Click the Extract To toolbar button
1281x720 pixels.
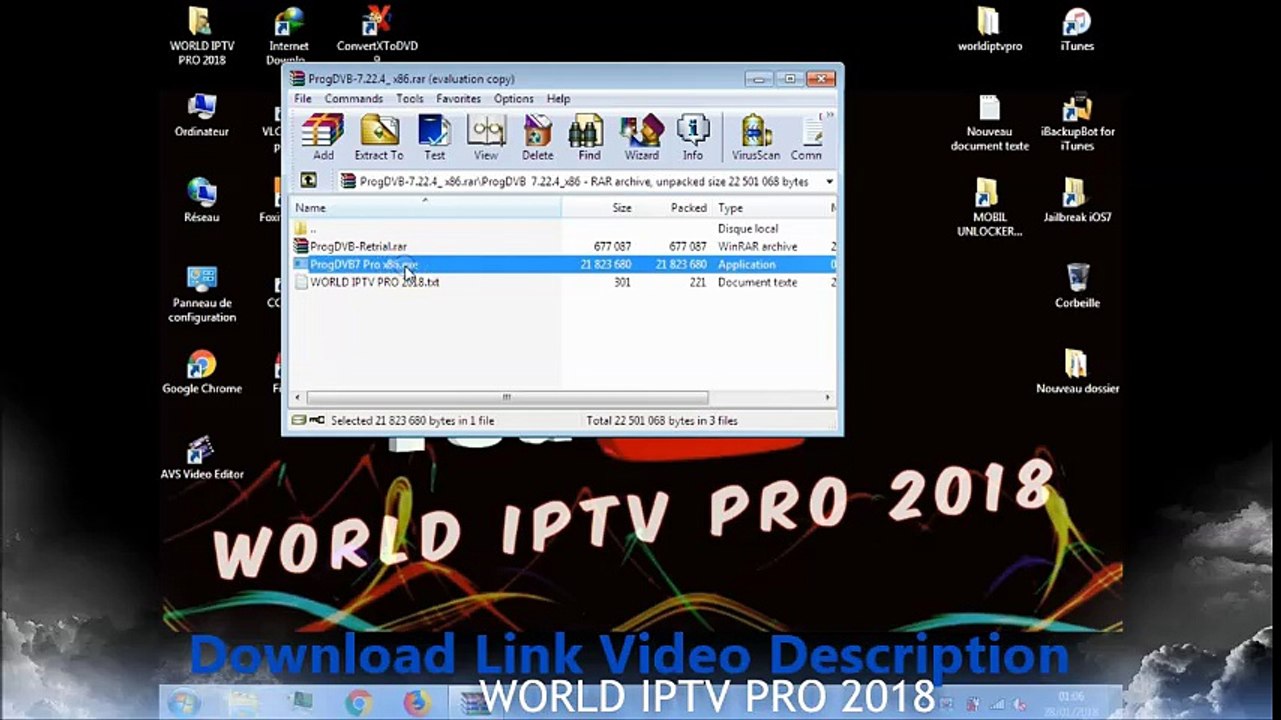point(379,137)
